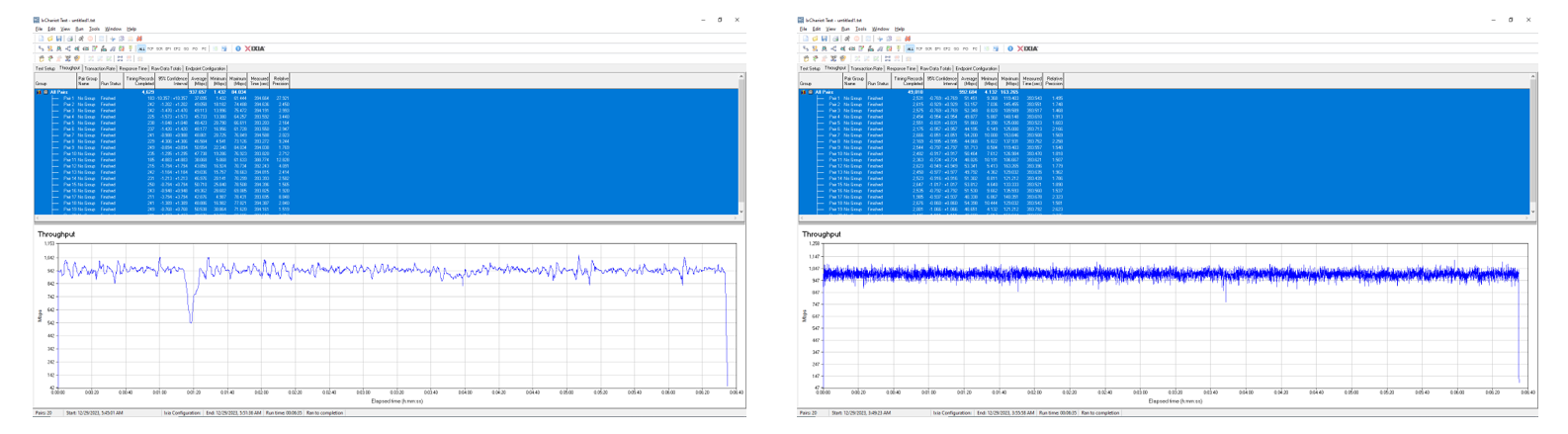
Task: Click ALL filter button in right window
Action: coord(911,48)
